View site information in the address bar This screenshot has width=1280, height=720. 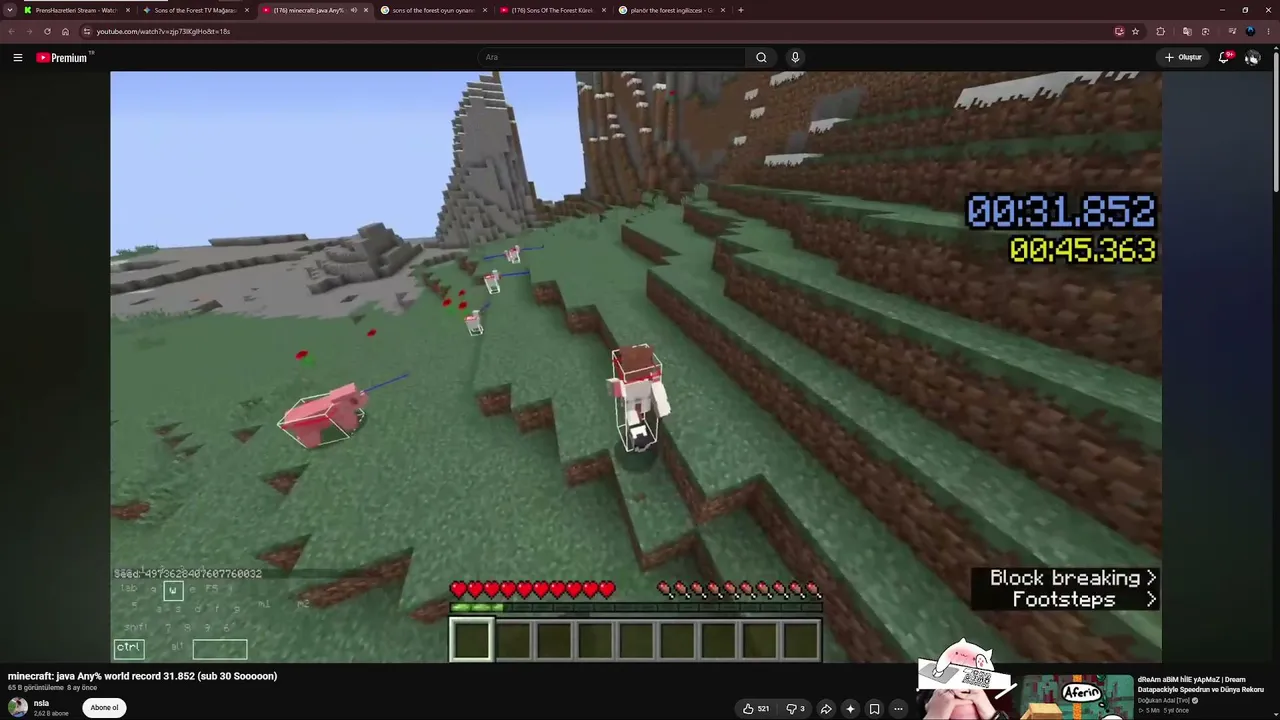[87, 31]
